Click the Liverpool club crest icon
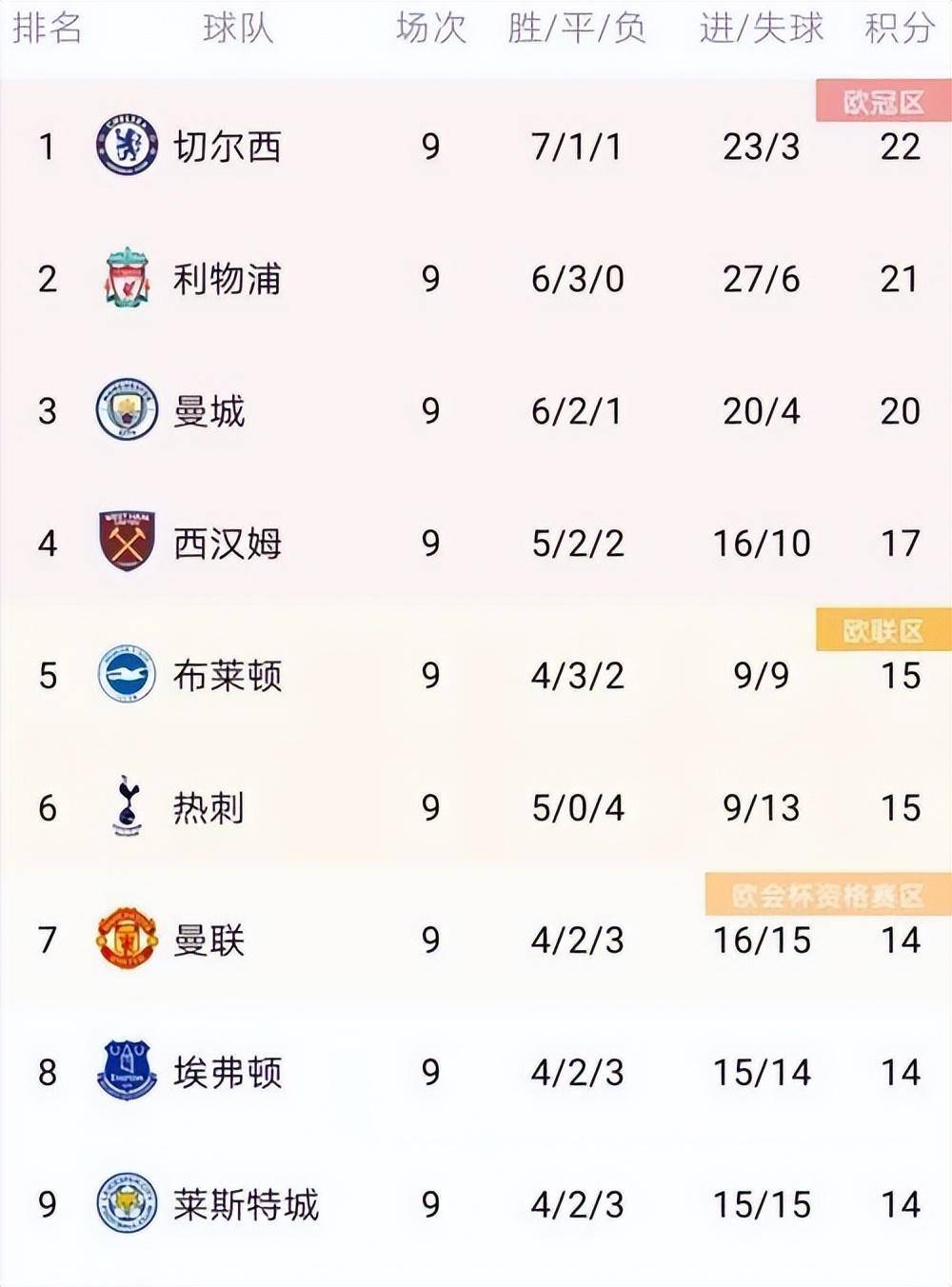952x1287 pixels. [x=127, y=278]
